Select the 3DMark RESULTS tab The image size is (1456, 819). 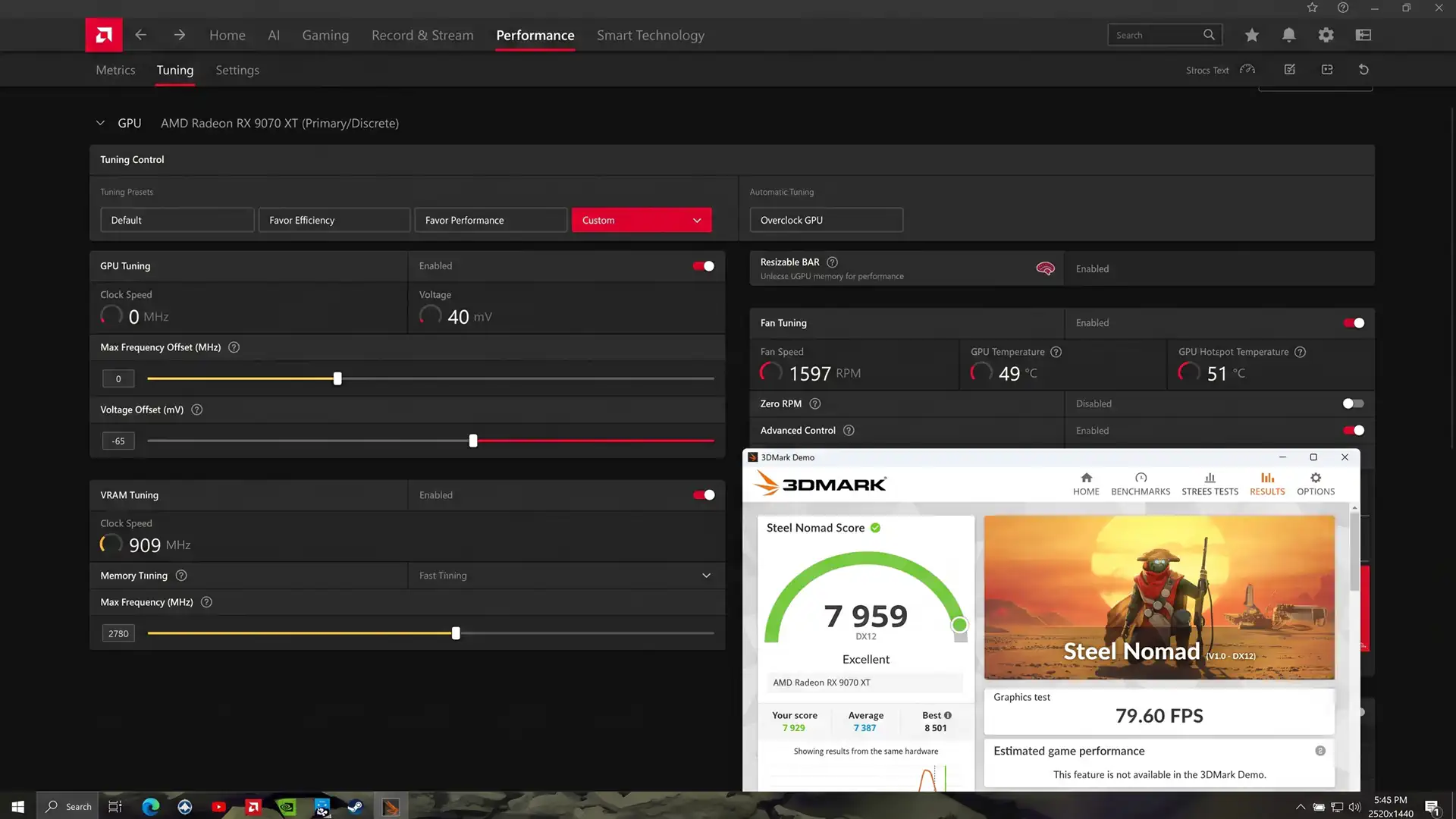tap(1267, 483)
